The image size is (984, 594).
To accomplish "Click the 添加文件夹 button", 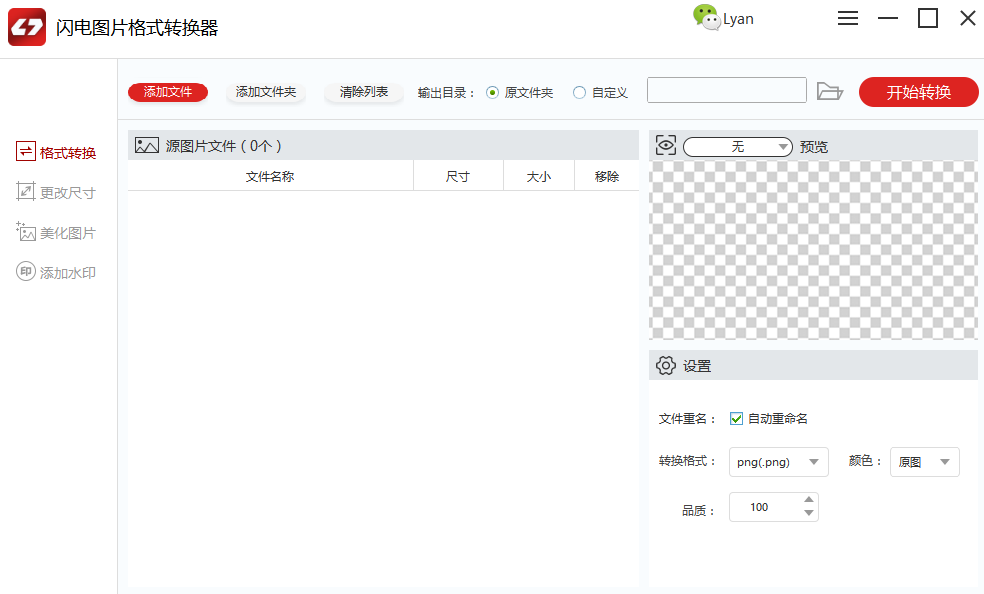I will [x=265, y=92].
